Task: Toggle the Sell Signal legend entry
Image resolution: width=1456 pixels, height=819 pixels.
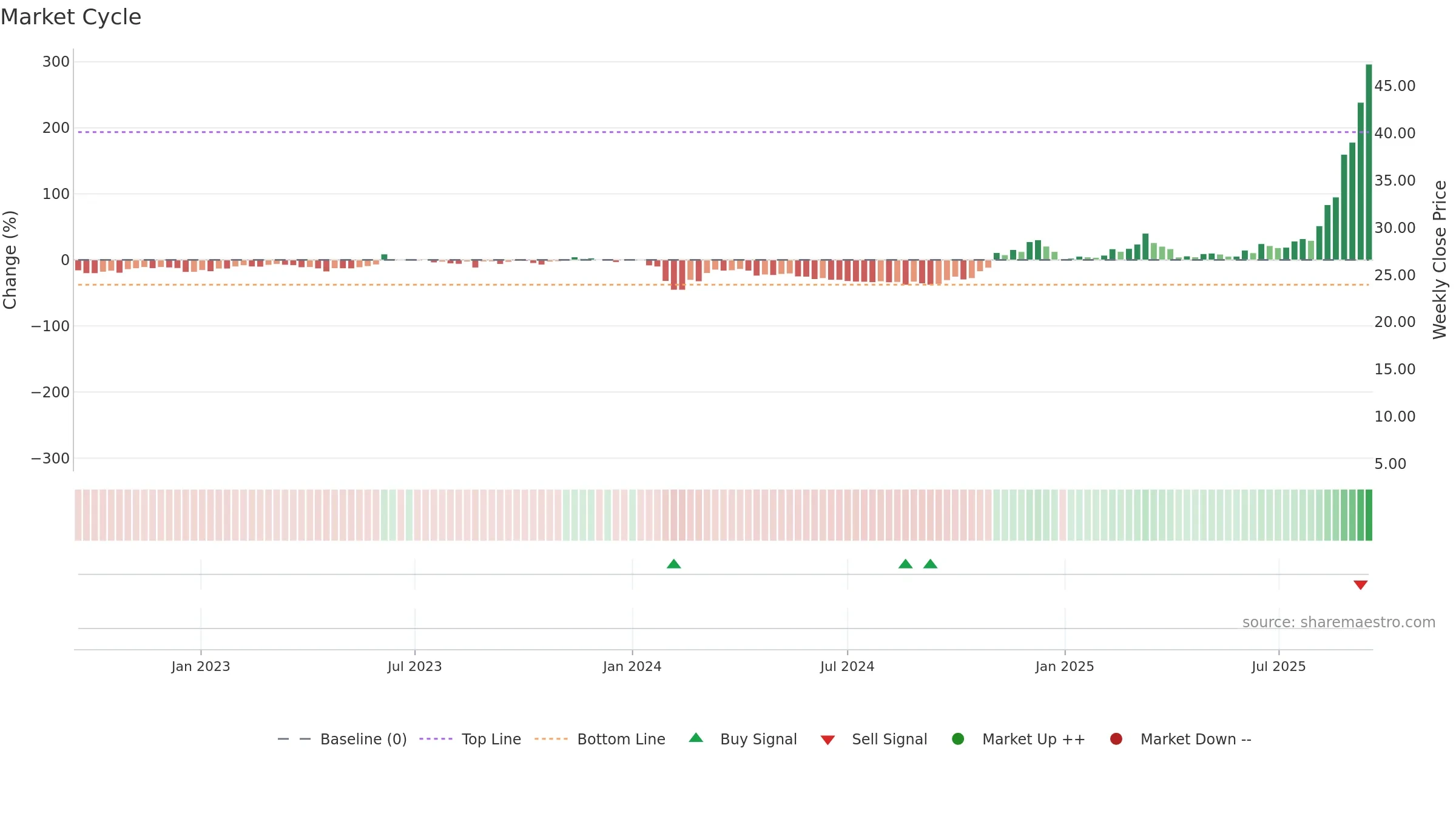Action: coord(874,739)
